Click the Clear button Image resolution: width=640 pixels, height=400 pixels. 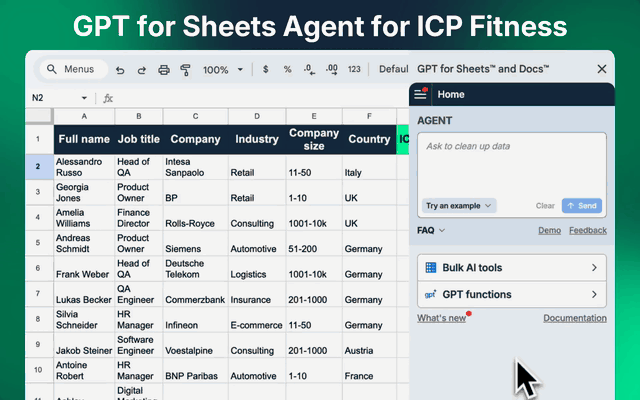545,206
